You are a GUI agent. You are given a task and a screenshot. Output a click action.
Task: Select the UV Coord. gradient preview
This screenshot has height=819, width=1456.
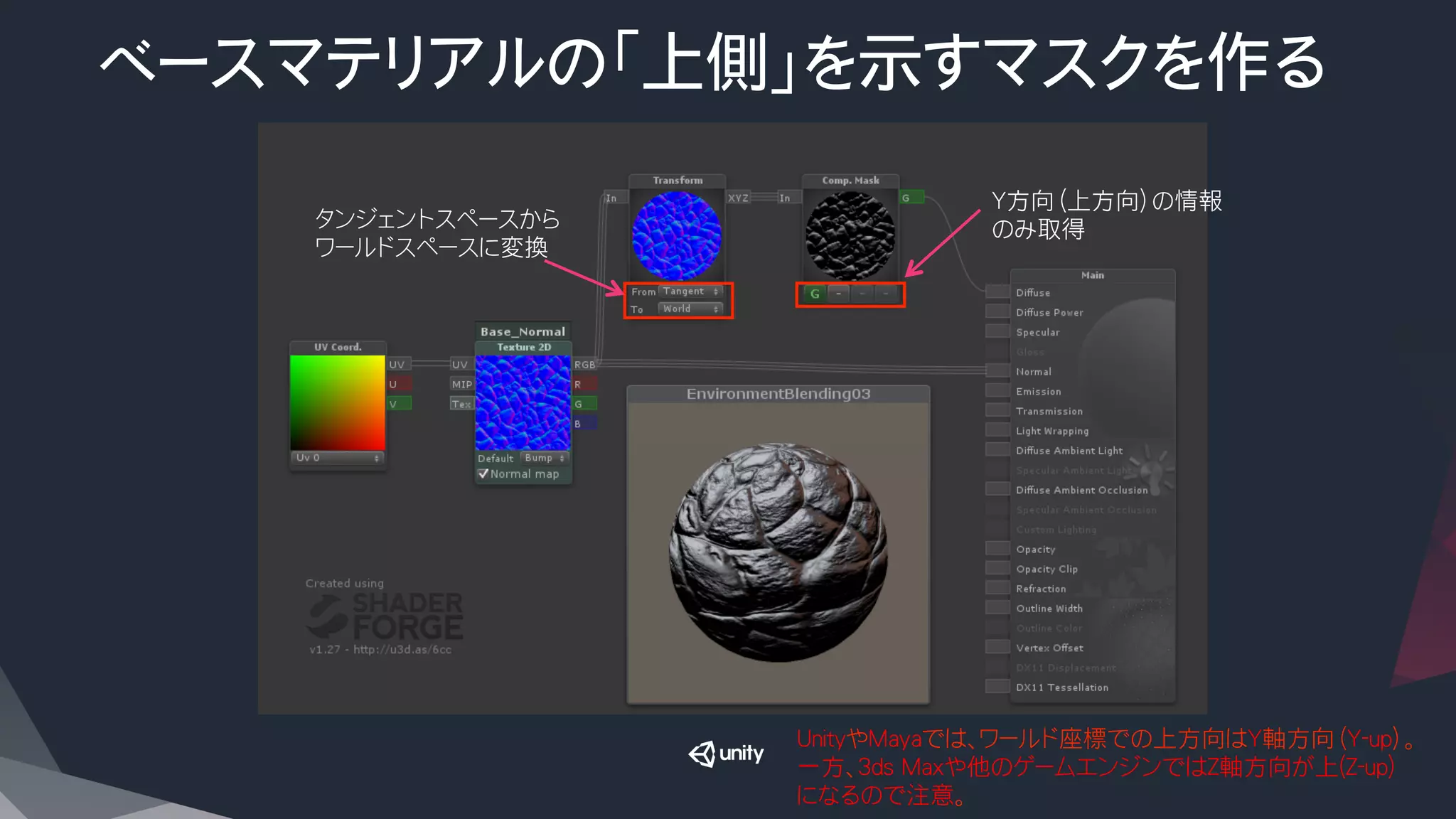point(338,402)
